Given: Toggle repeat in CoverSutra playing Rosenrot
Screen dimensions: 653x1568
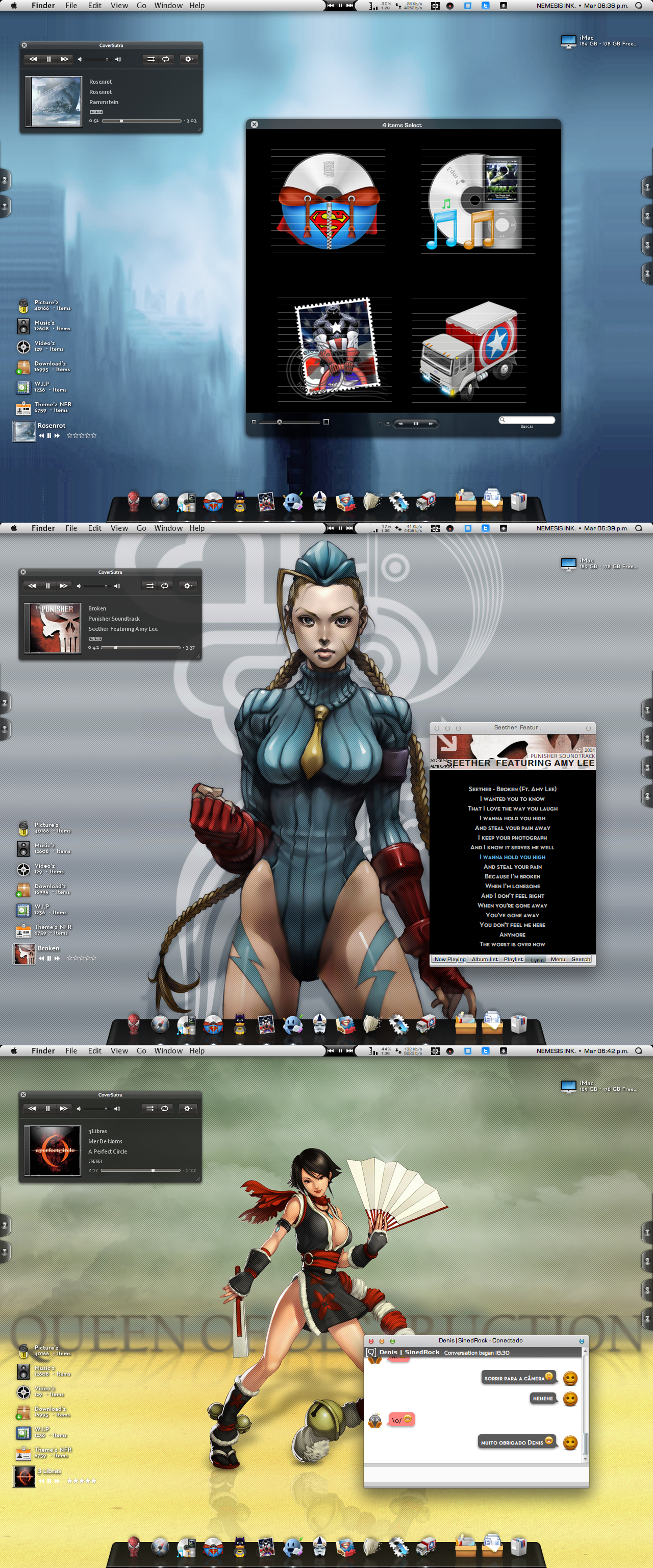Looking at the screenshot, I should [165, 59].
